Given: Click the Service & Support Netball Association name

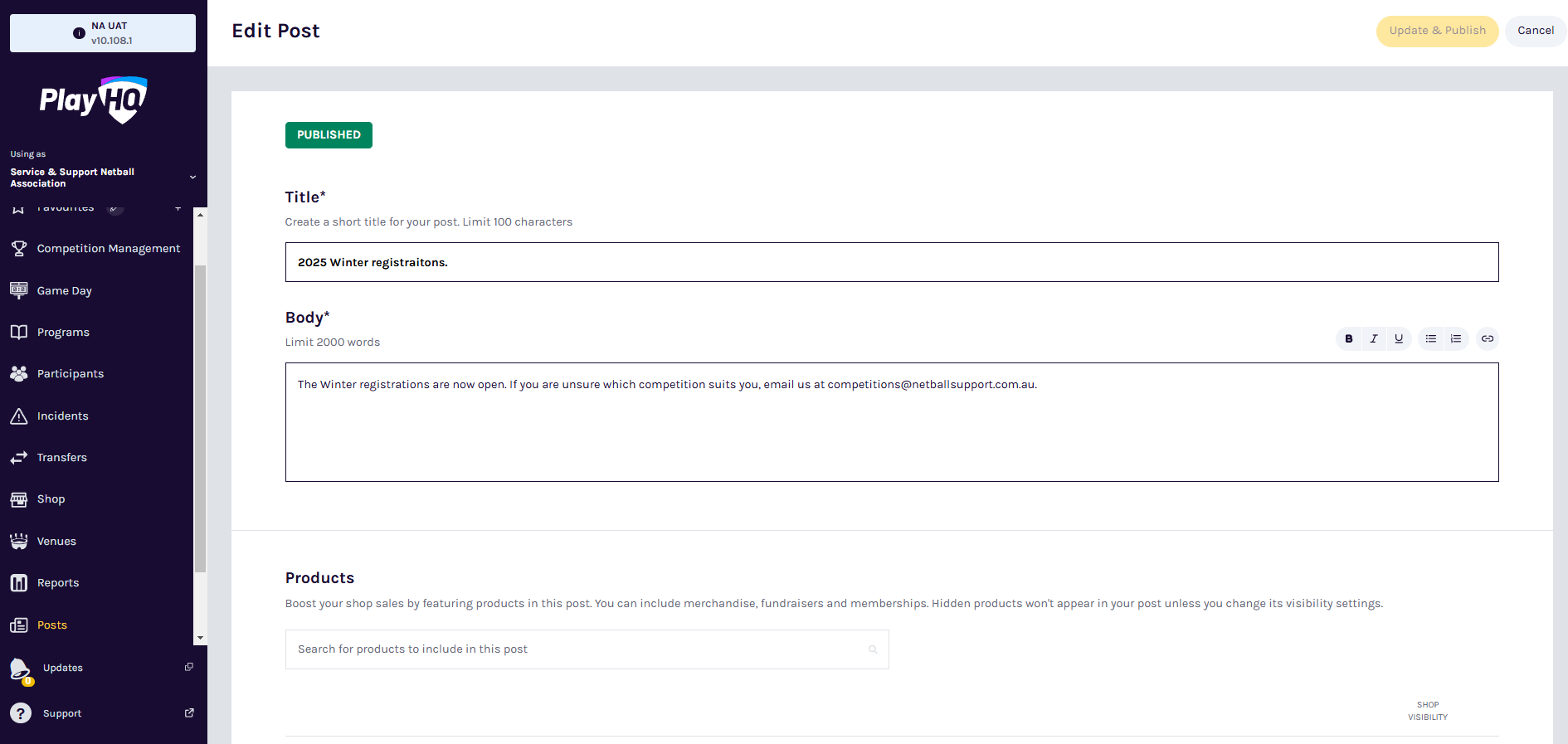Looking at the screenshot, I should coord(72,177).
